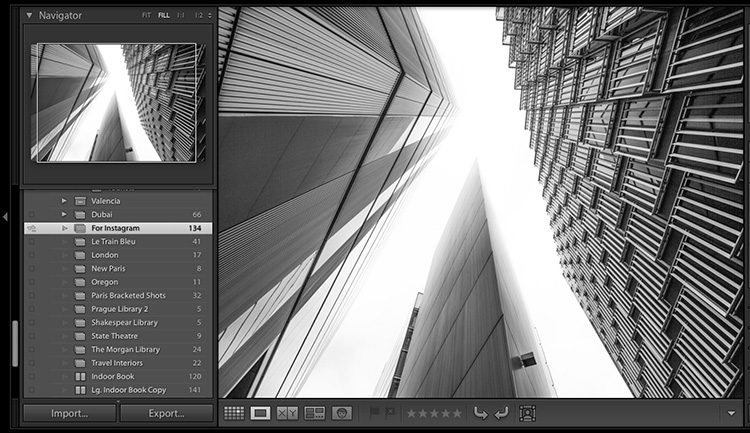Viewport: 750px width, 433px height.
Task: Open toolbar options dropdown arrow
Action: pyautogui.click(x=731, y=413)
